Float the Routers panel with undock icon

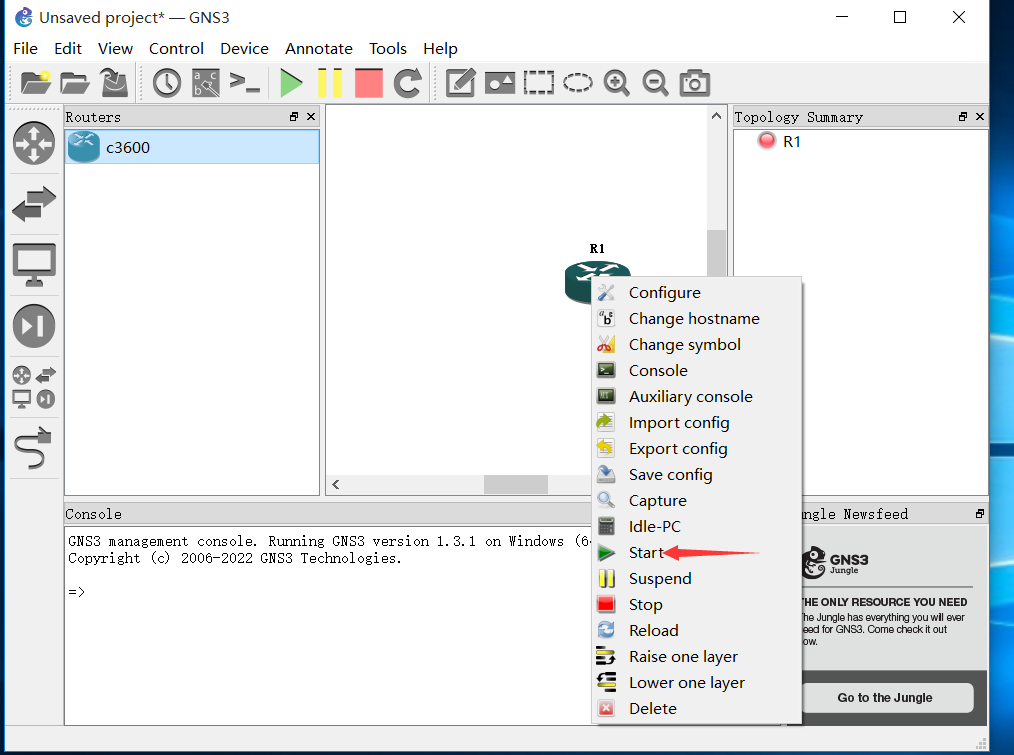click(x=294, y=116)
